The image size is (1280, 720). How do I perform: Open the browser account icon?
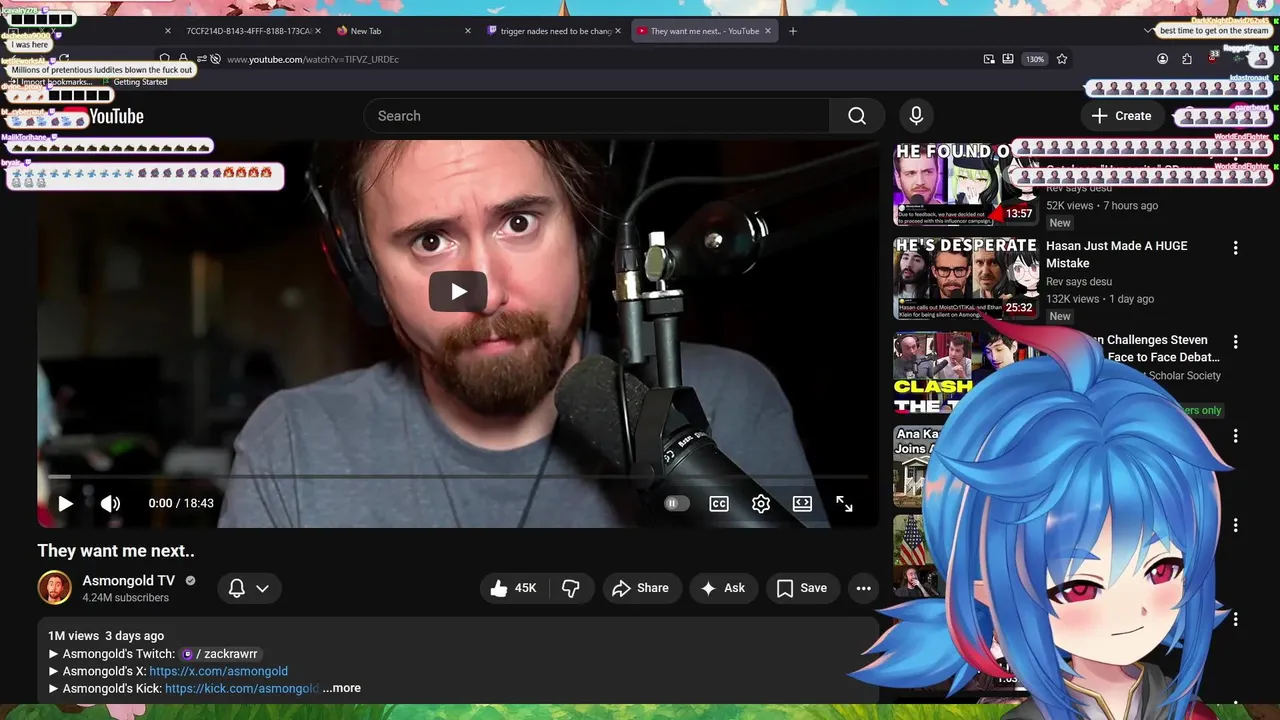point(1162,59)
